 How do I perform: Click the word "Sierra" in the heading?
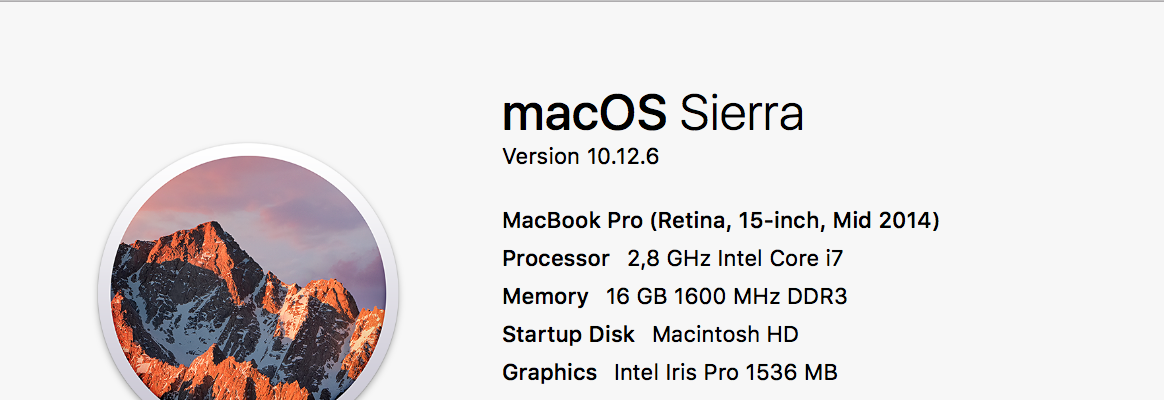coord(741,115)
